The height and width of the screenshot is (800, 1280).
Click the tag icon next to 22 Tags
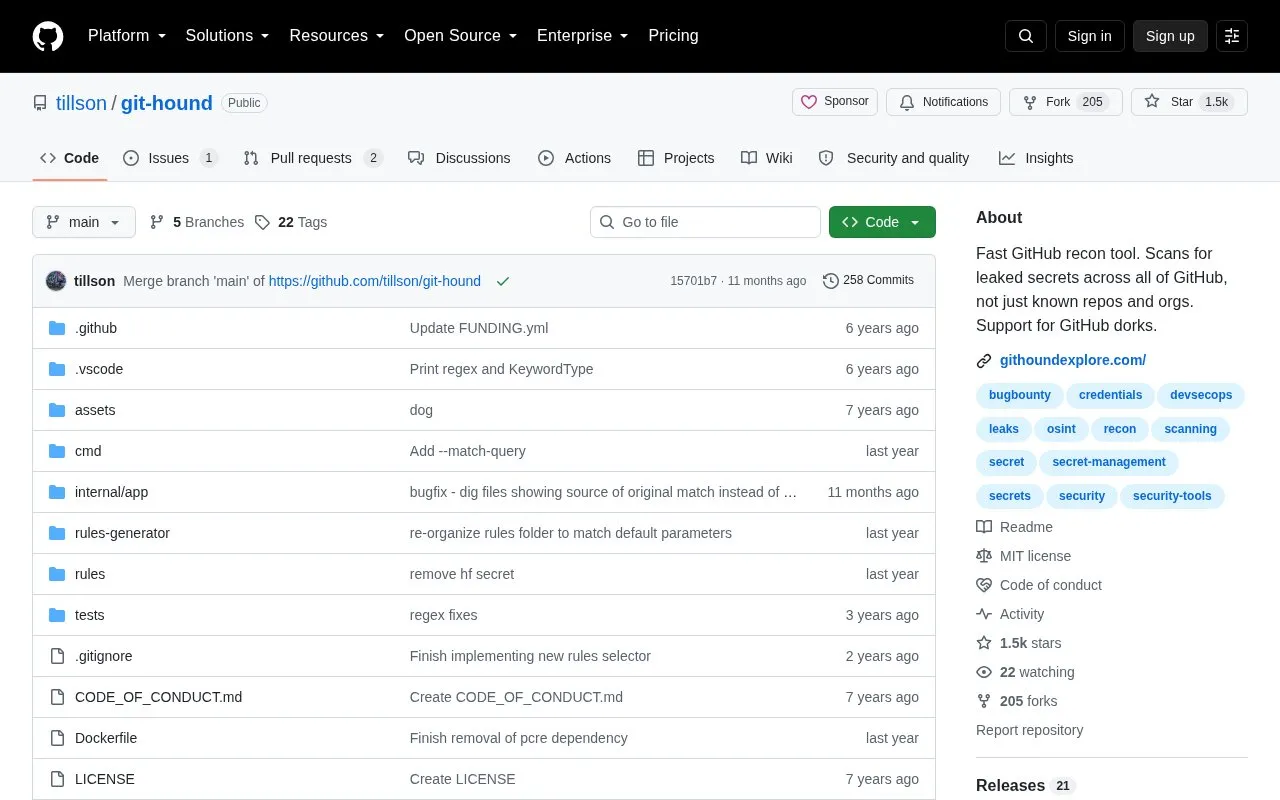(x=262, y=222)
